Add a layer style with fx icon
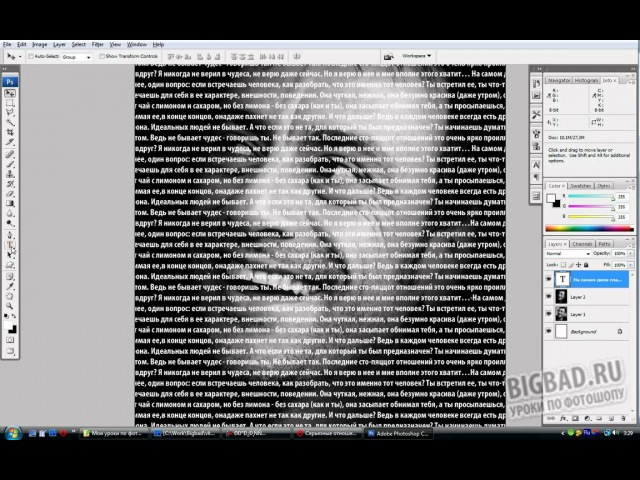The width and height of the screenshot is (640, 480). pyautogui.click(x=563, y=418)
